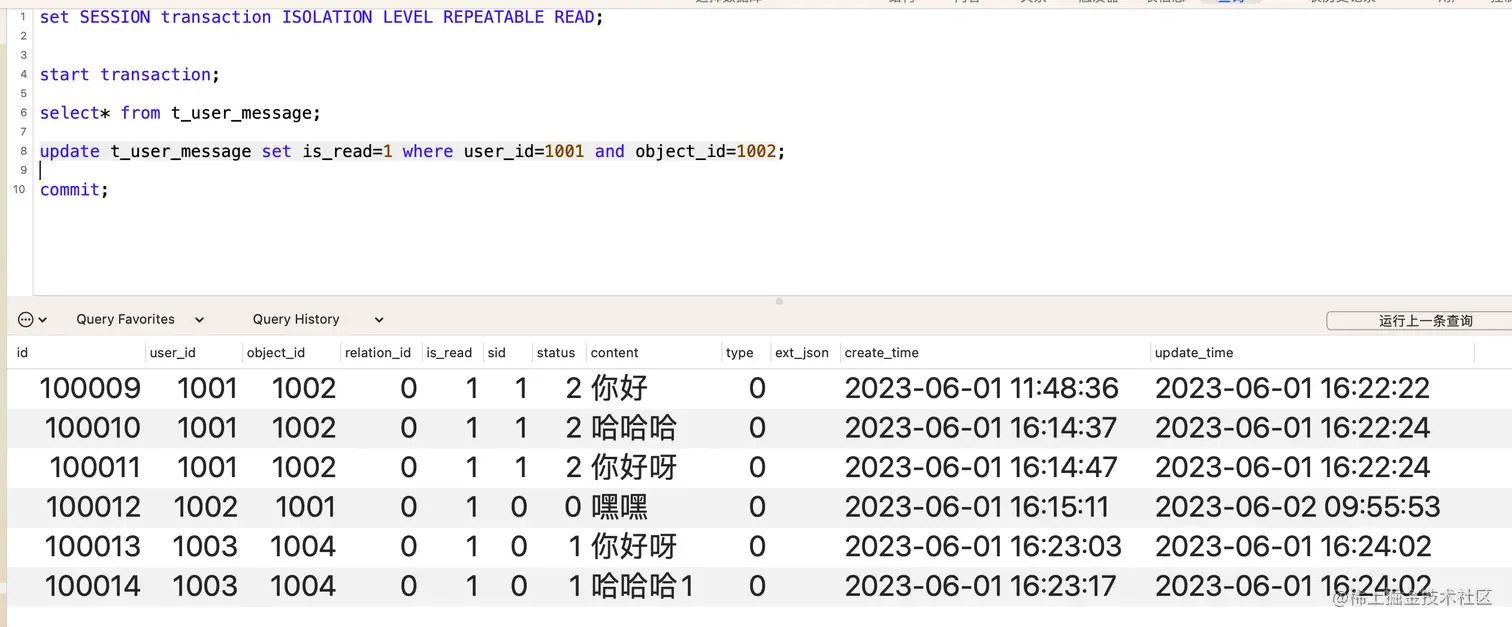
Task: Click the 'select* from t_user_message;' line
Action: [180, 113]
